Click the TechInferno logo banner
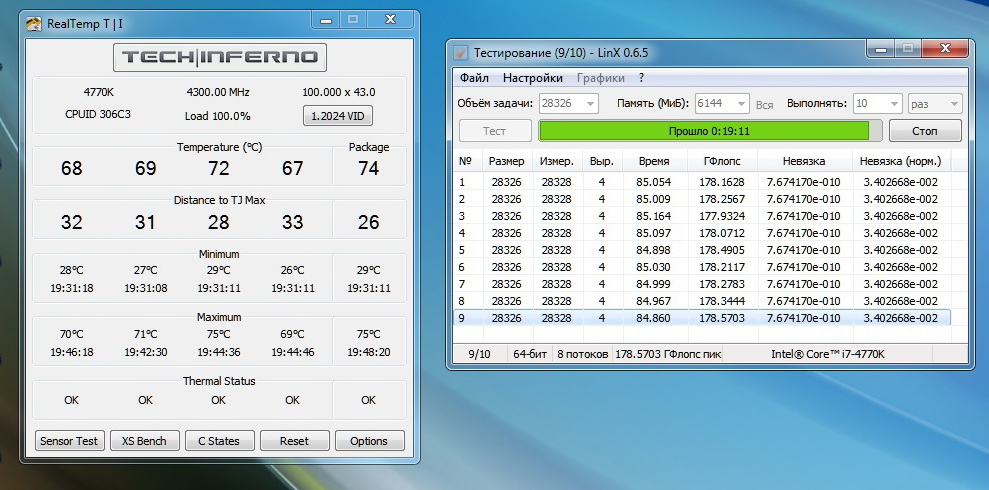 tap(219, 57)
